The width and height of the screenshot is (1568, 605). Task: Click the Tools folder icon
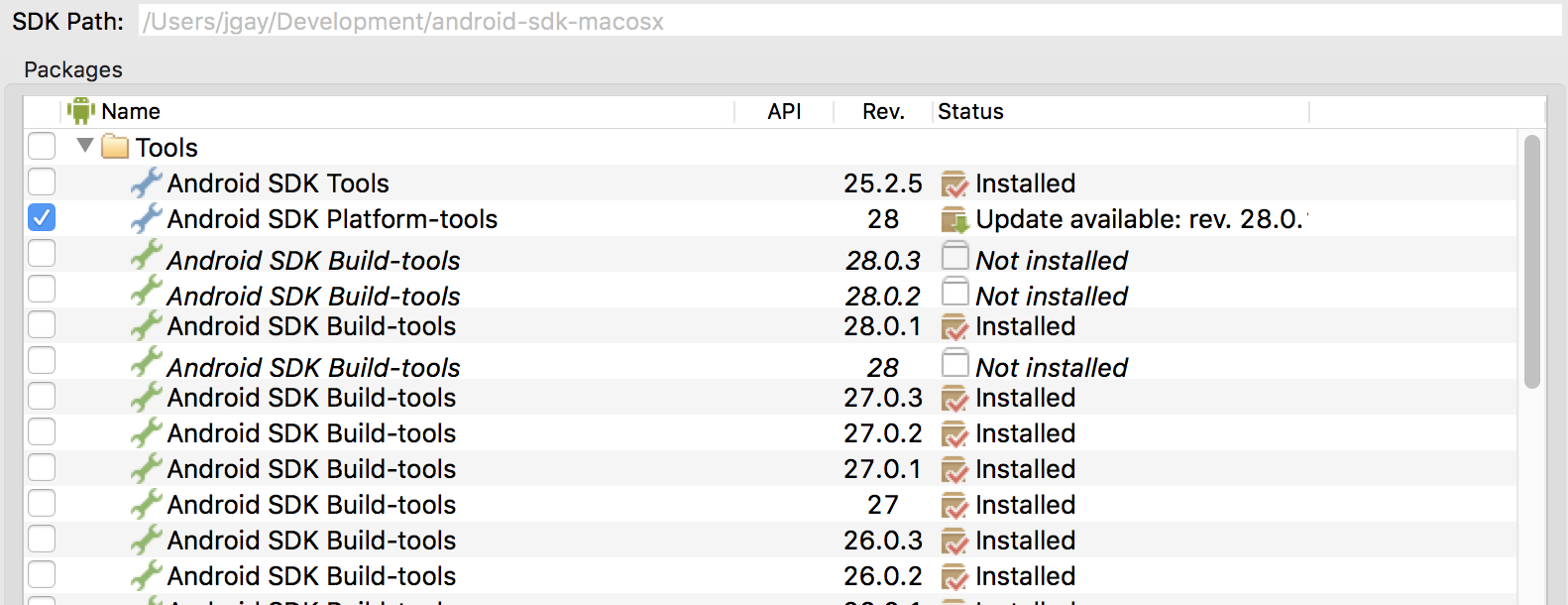click(x=115, y=148)
